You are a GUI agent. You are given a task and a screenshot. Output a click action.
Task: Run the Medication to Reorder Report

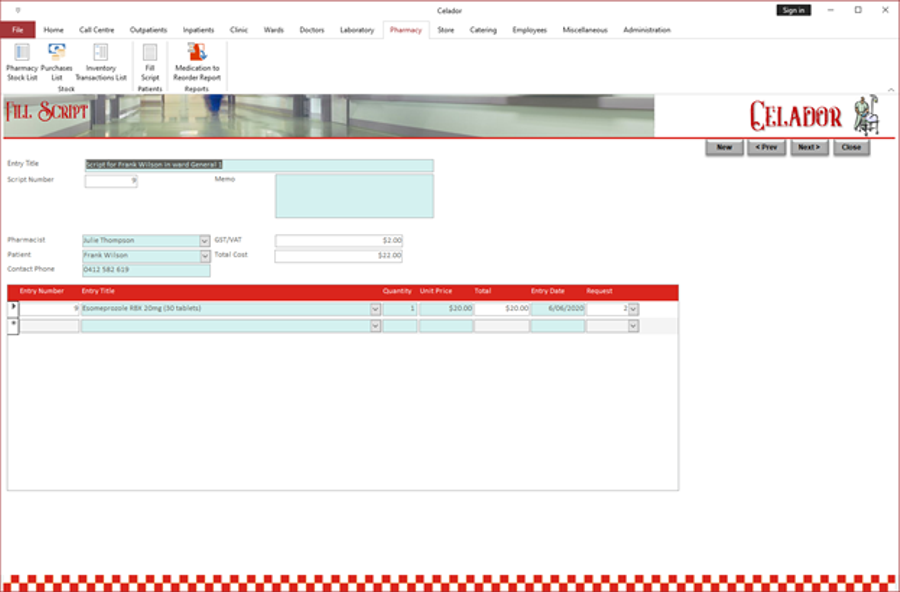(197, 62)
